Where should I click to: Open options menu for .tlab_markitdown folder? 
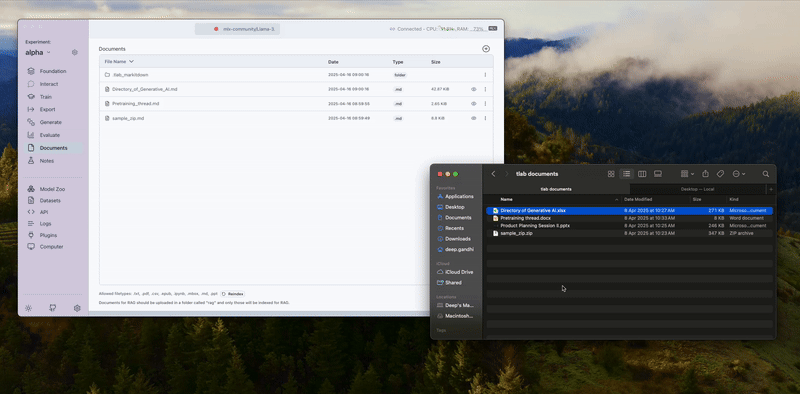tap(485, 75)
